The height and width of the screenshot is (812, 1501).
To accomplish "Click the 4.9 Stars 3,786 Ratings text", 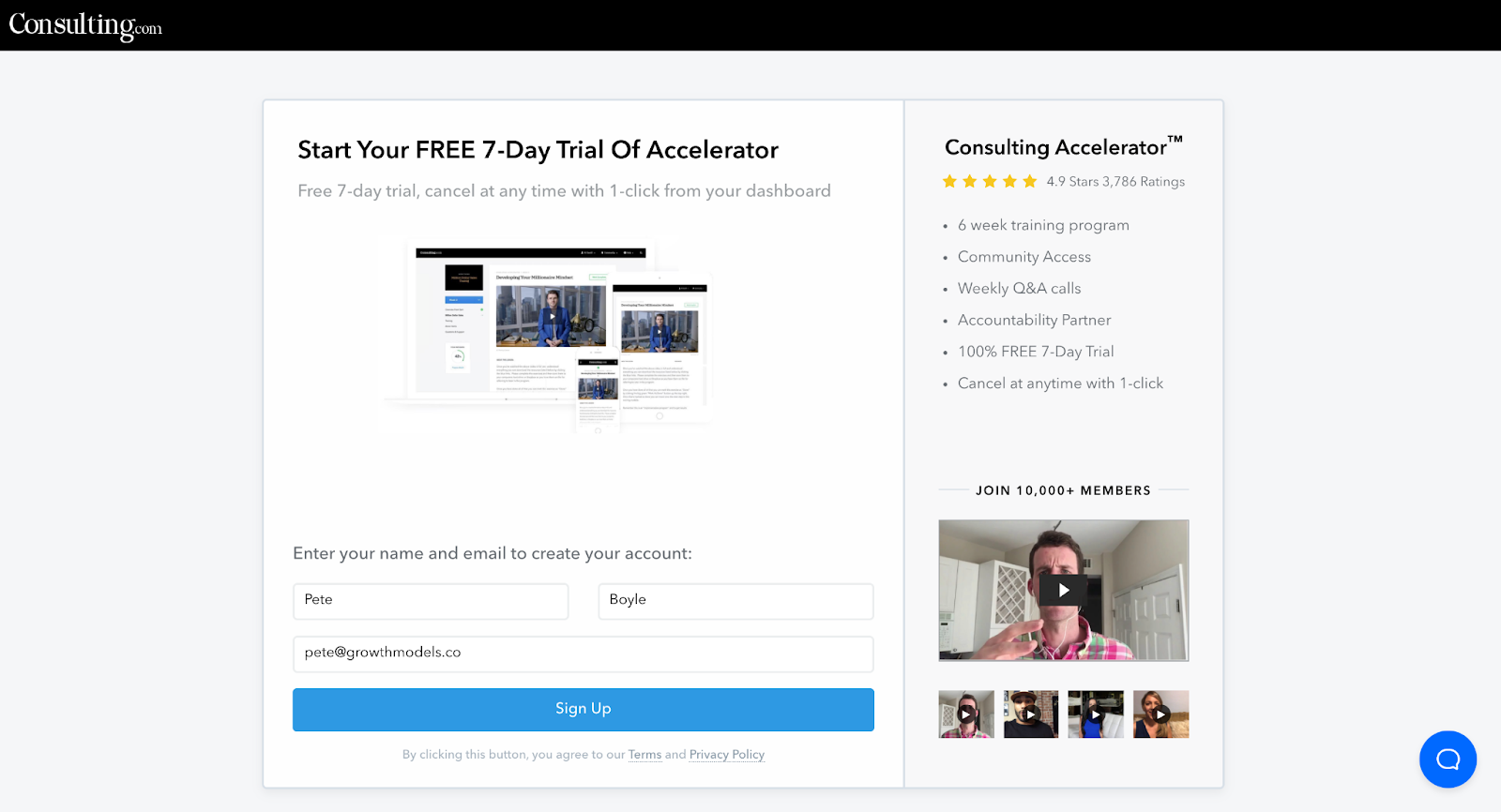I will 1115,182.
